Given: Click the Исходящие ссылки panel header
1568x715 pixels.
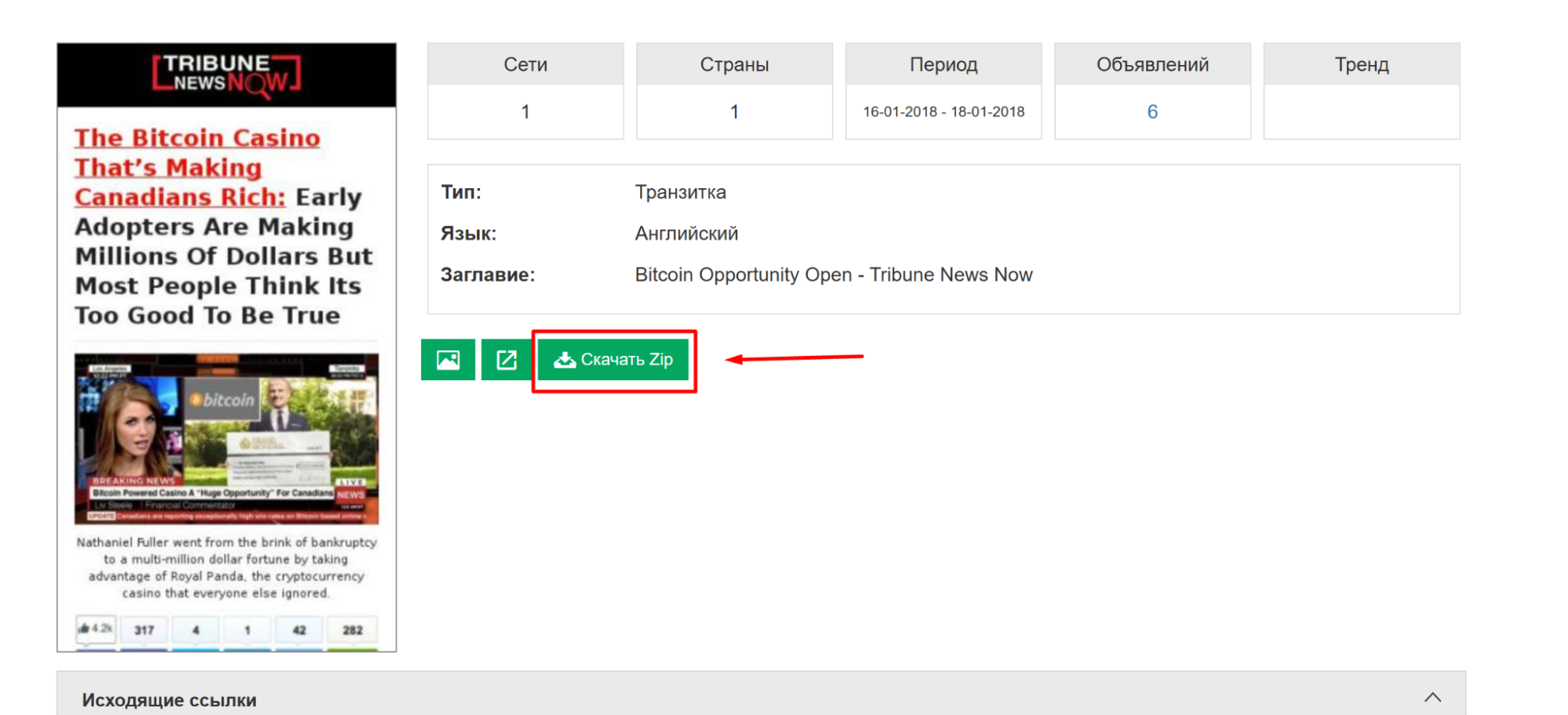Looking at the screenshot, I should click(x=761, y=694).
